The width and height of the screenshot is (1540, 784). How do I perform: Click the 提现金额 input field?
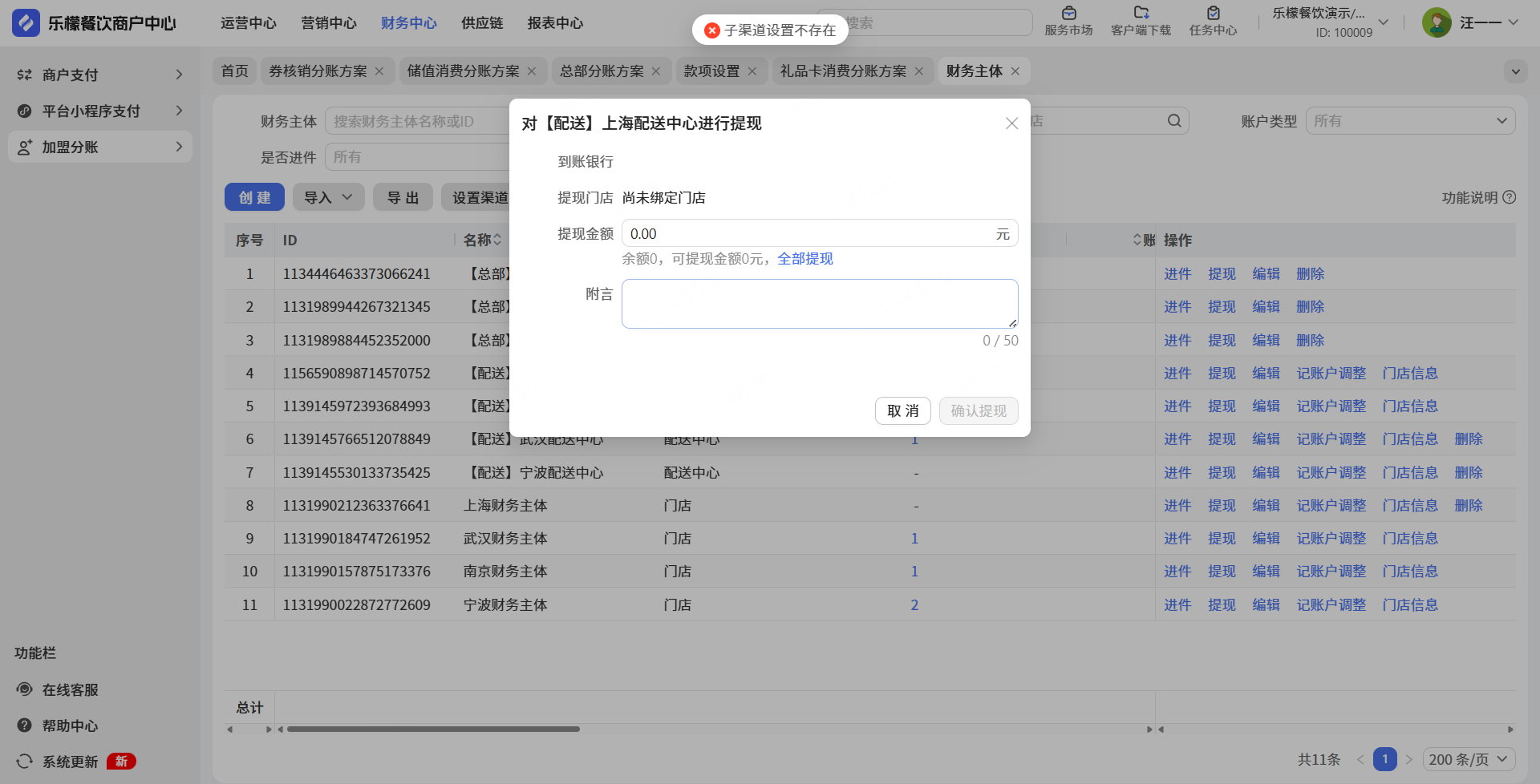coord(820,233)
